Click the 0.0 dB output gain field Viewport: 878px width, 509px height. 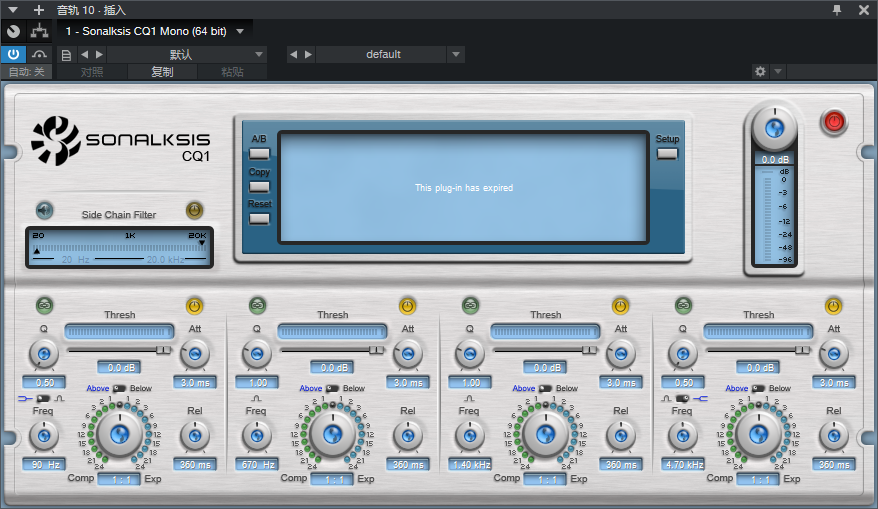pos(775,160)
